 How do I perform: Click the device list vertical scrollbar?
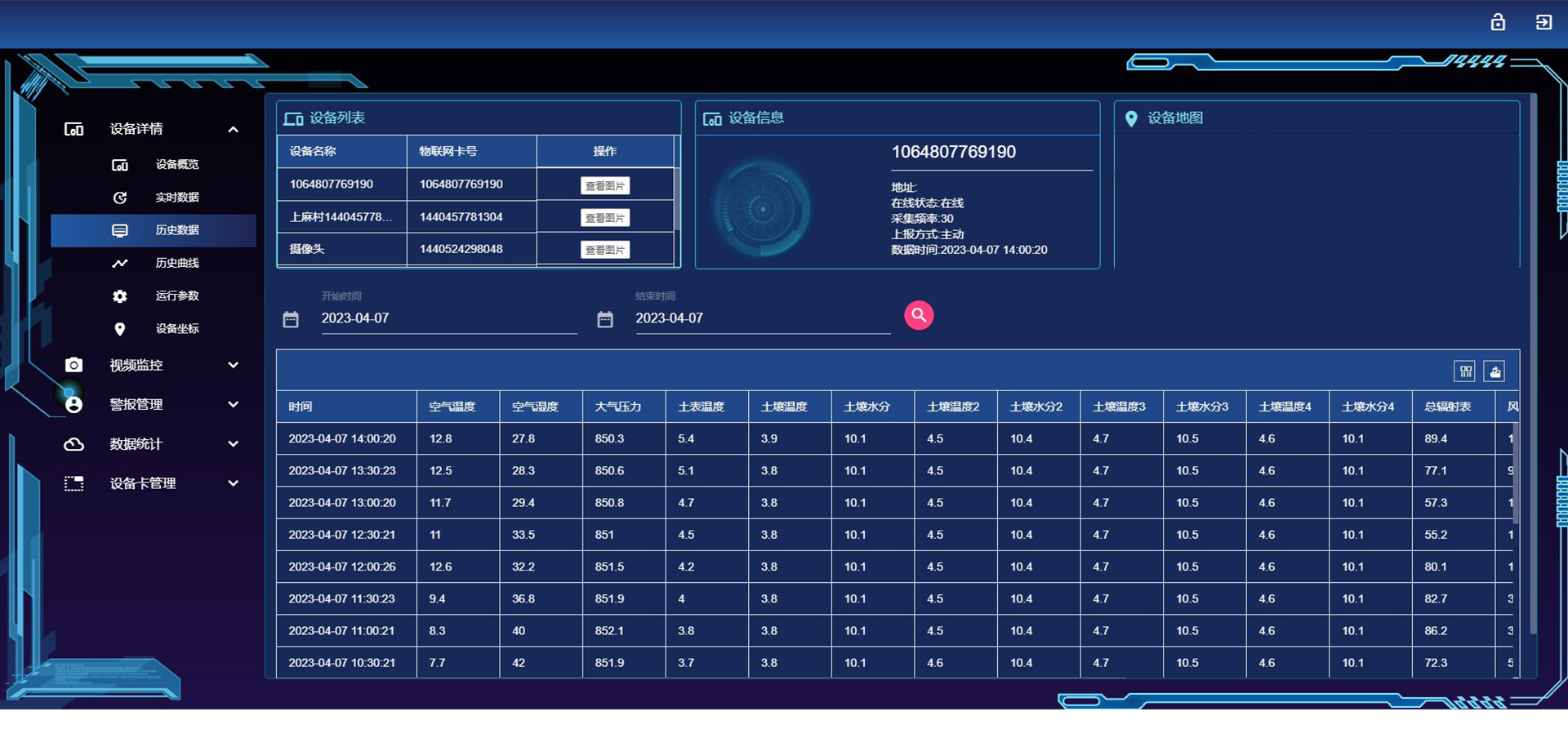tap(676, 196)
